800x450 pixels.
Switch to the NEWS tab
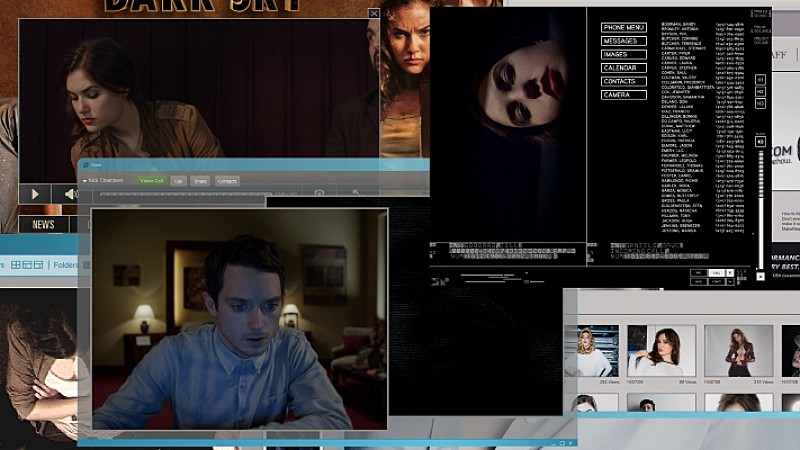[x=43, y=225]
